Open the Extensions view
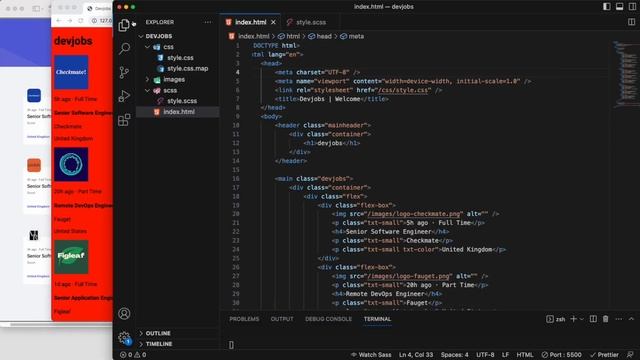The width and height of the screenshot is (640, 360). [x=124, y=120]
